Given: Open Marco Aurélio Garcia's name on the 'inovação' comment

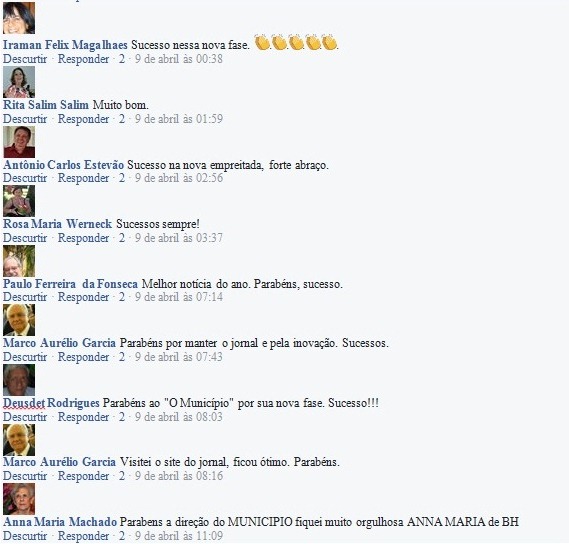Looking at the screenshot, I should point(60,343).
